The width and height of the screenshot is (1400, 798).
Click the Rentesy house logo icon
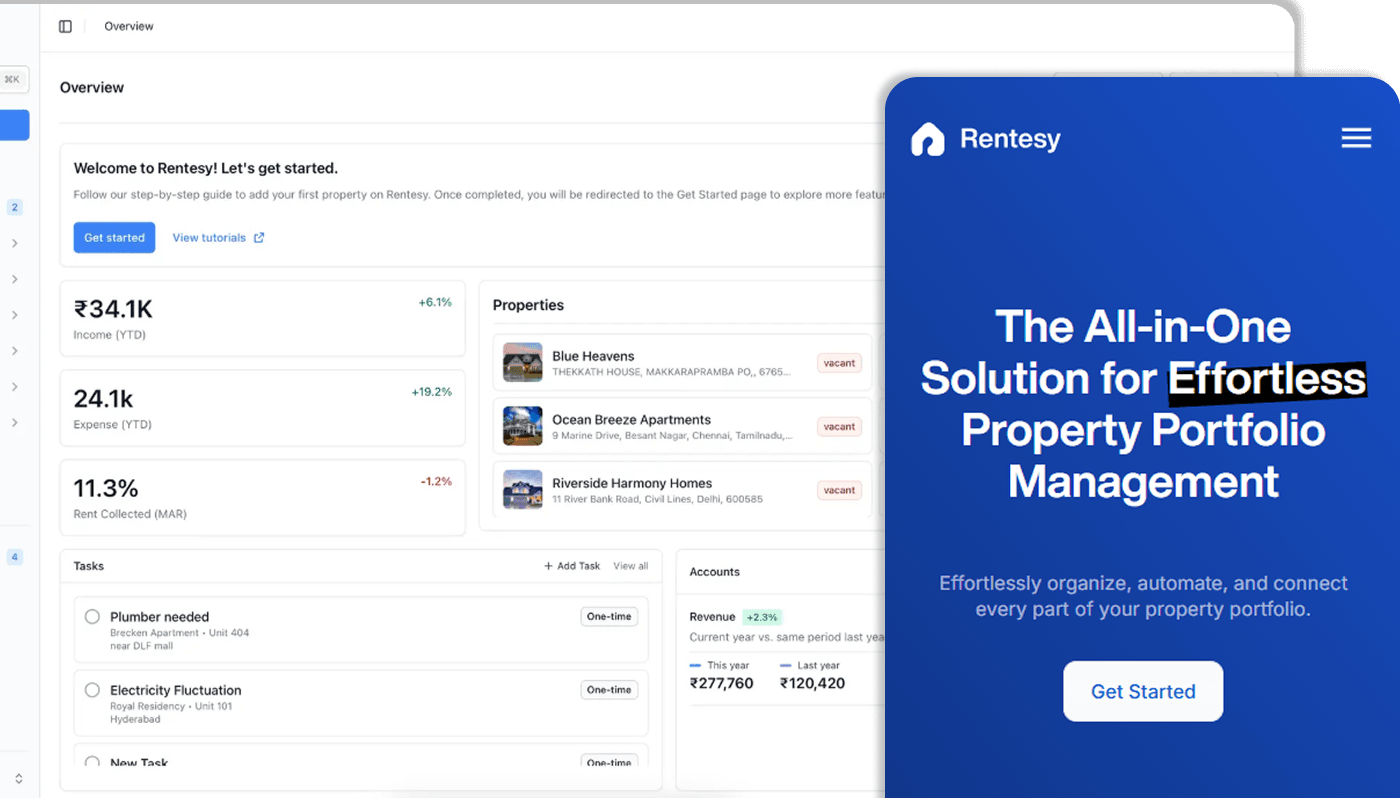927,139
